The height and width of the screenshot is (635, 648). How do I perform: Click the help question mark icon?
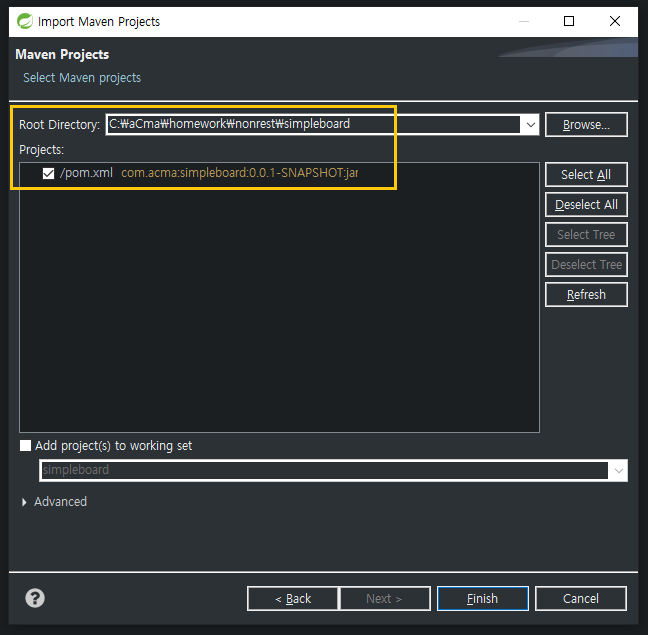pyautogui.click(x=35, y=598)
